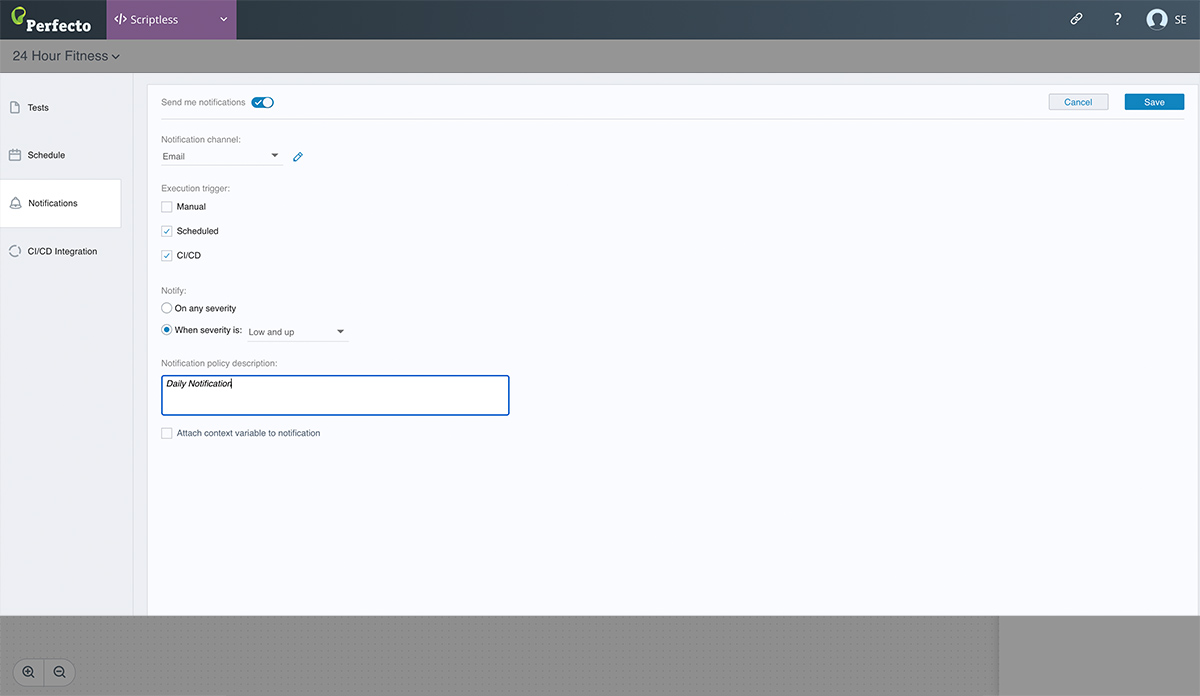
Task: Open the Notification channel dropdown
Action: pyautogui.click(x=220, y=156)
